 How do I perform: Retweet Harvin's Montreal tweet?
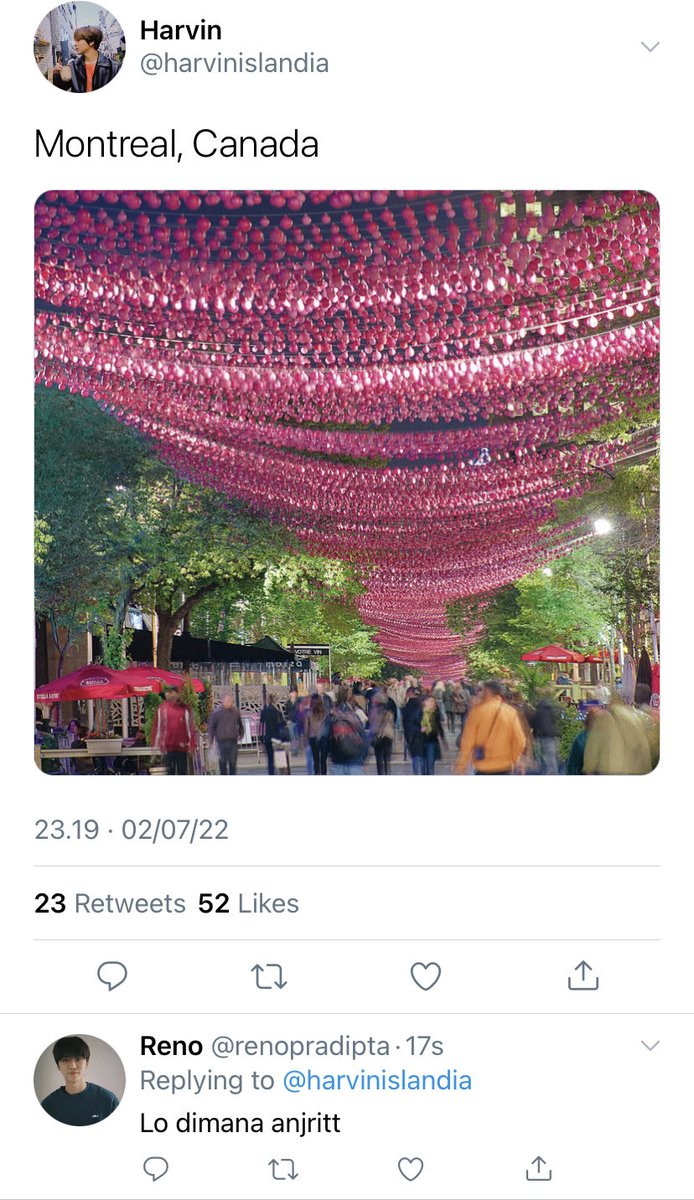click(x=268, y=976)
